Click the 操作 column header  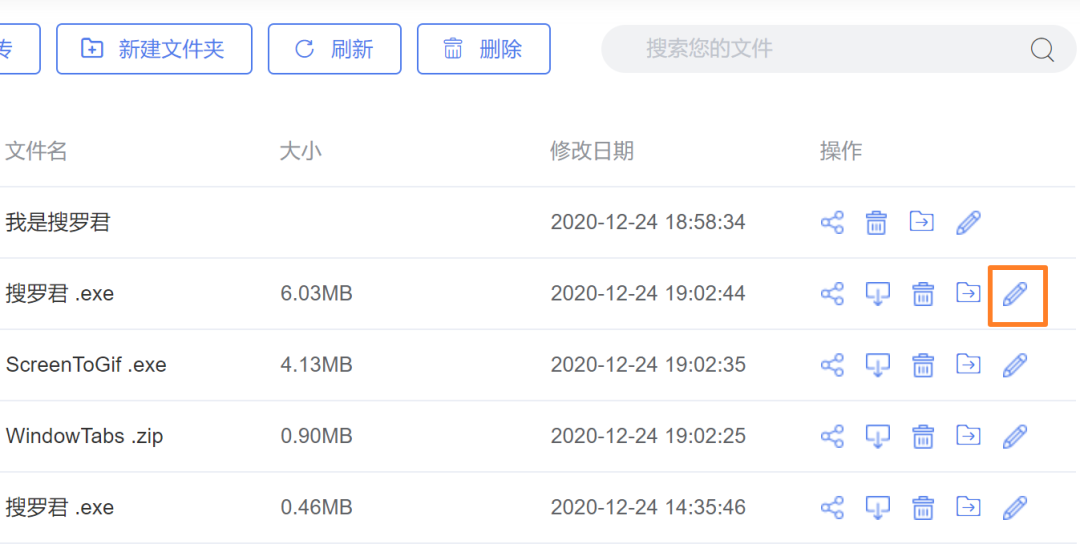840,151
